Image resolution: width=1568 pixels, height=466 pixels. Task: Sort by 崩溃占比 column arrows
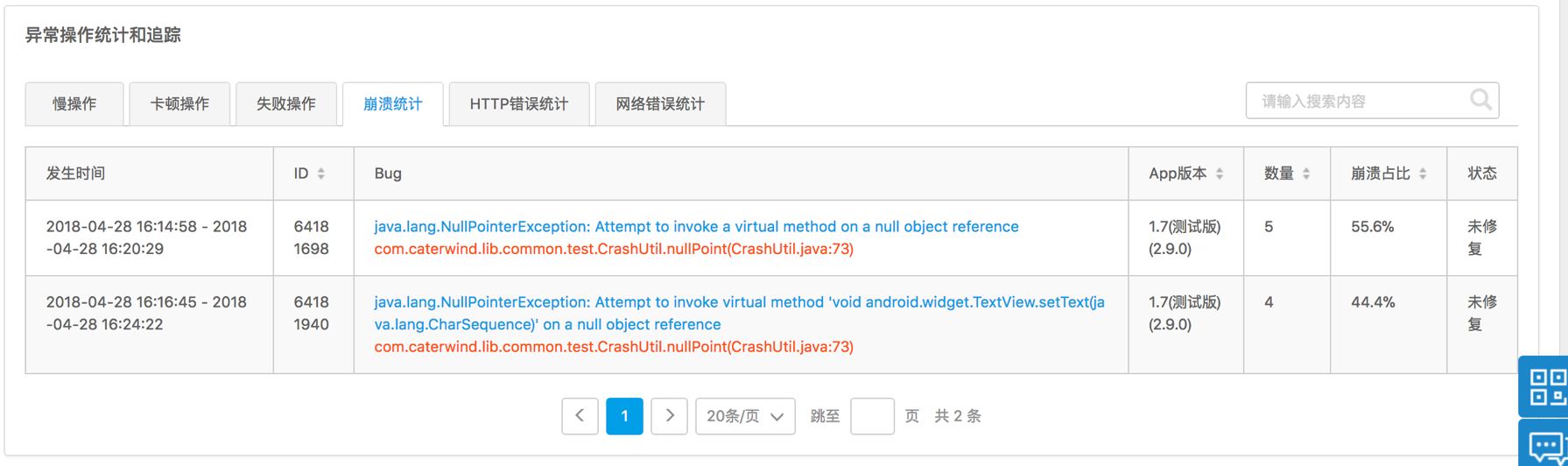click(1423, 173)
